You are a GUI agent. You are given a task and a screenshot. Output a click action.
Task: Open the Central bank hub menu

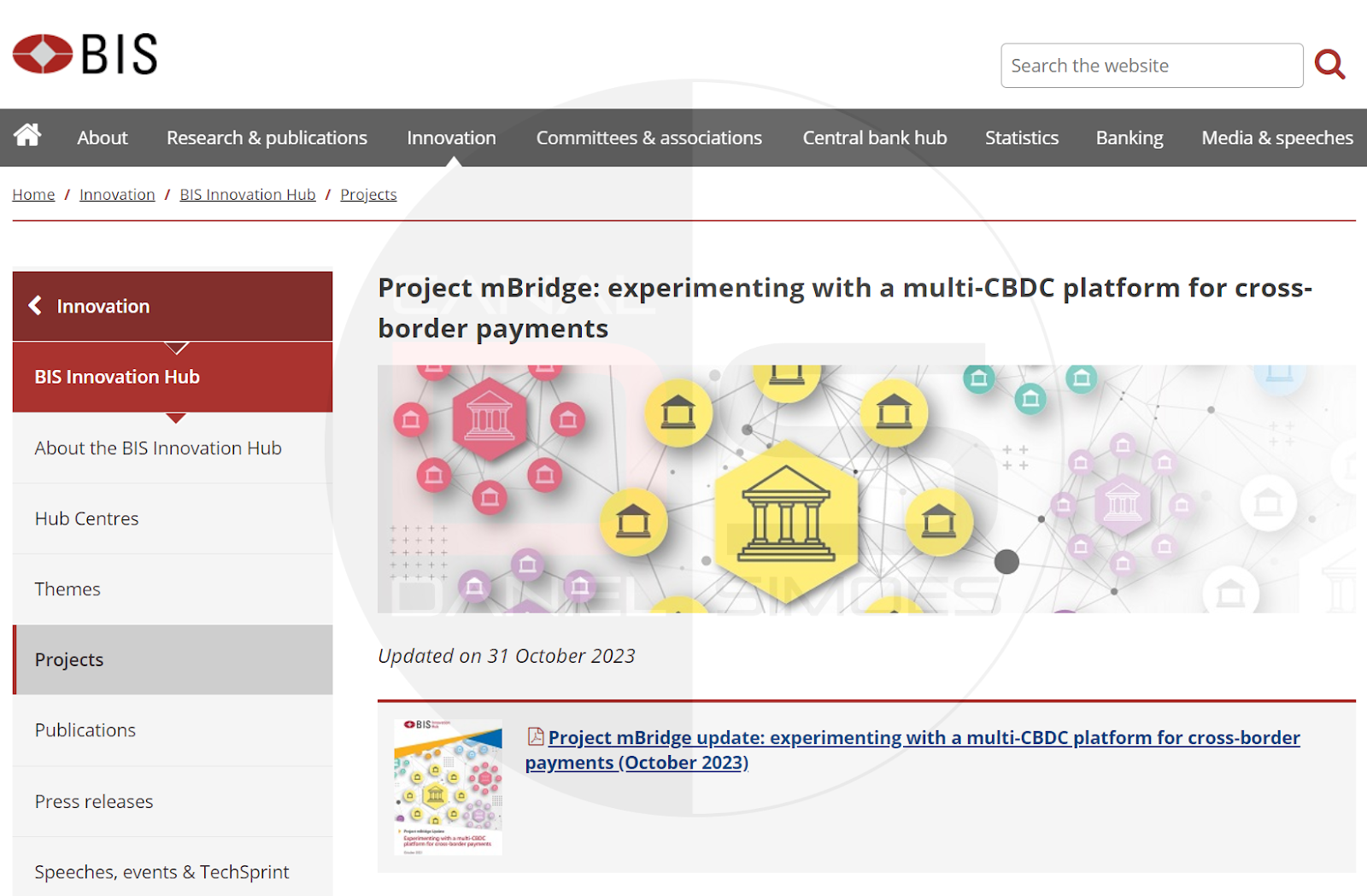point(875,138)
